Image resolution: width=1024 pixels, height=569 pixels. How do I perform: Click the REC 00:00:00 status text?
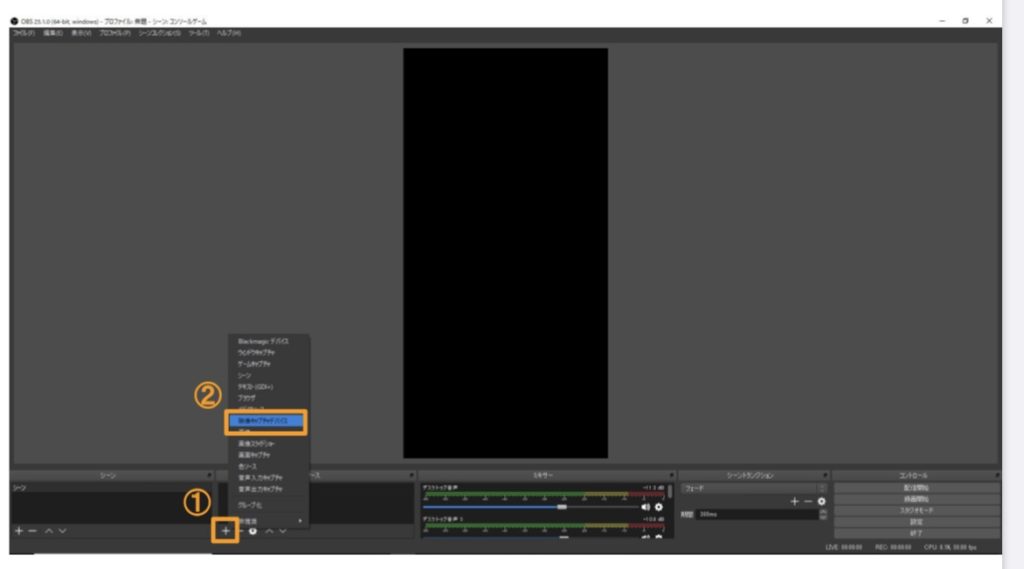(x=893, y=547)
